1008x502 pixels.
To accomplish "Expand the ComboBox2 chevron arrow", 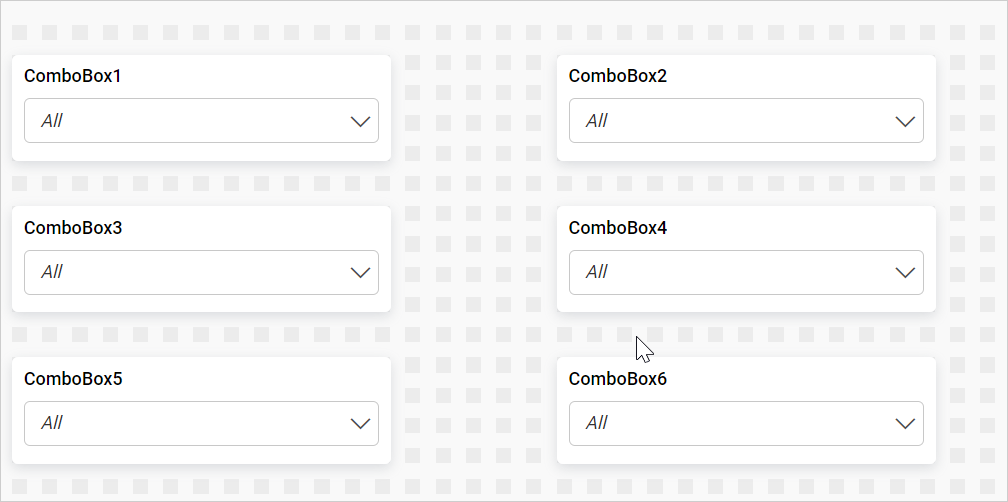I will coord(905,121).
